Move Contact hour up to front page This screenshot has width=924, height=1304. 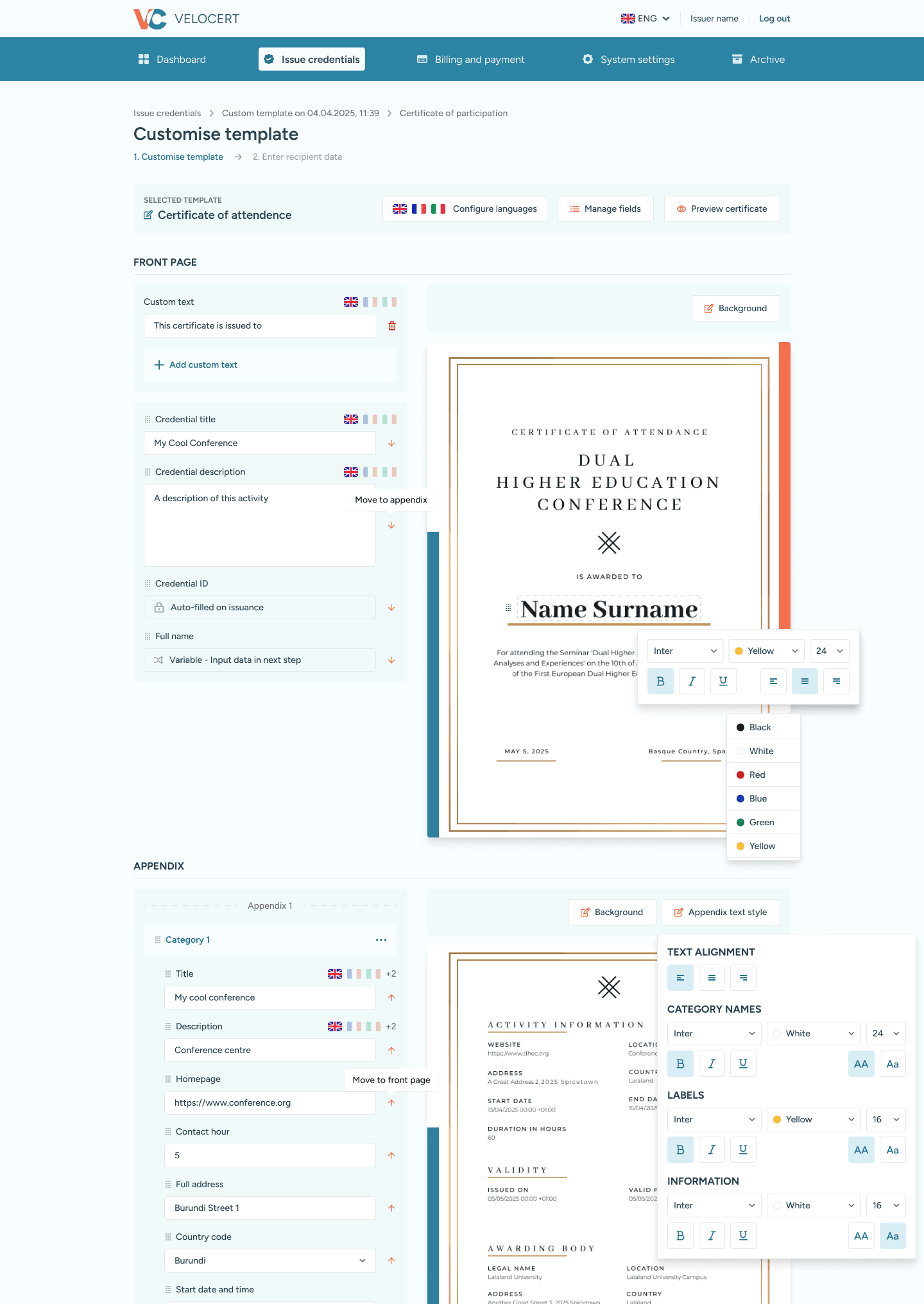click(391, 1156)
